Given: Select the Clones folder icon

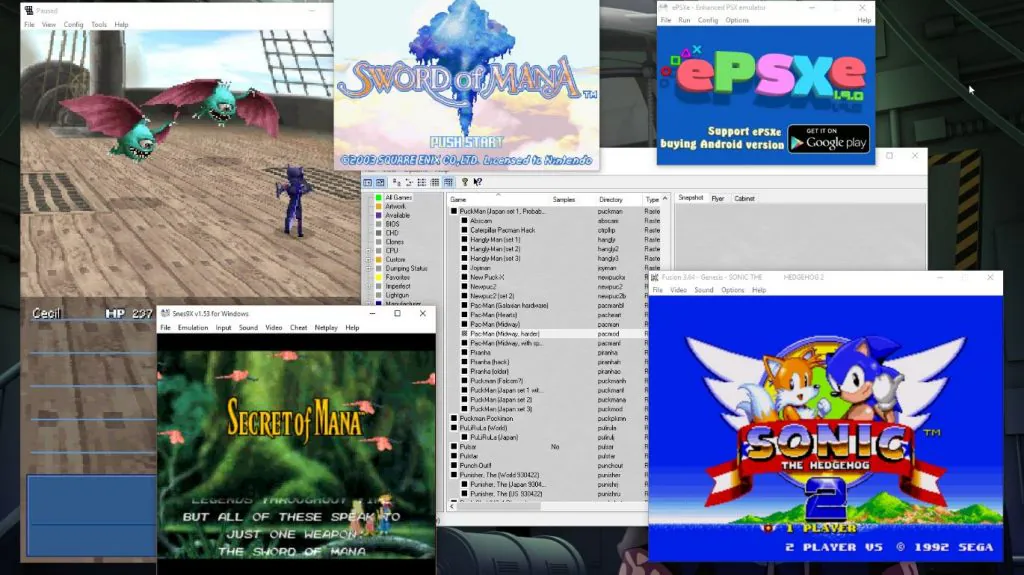Looking at the screenshot, I should pyautogui.click(x=378, y=242).
